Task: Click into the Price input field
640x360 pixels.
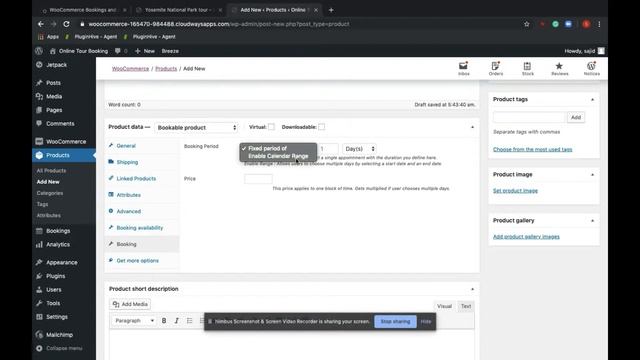Action: click(258, 179)
